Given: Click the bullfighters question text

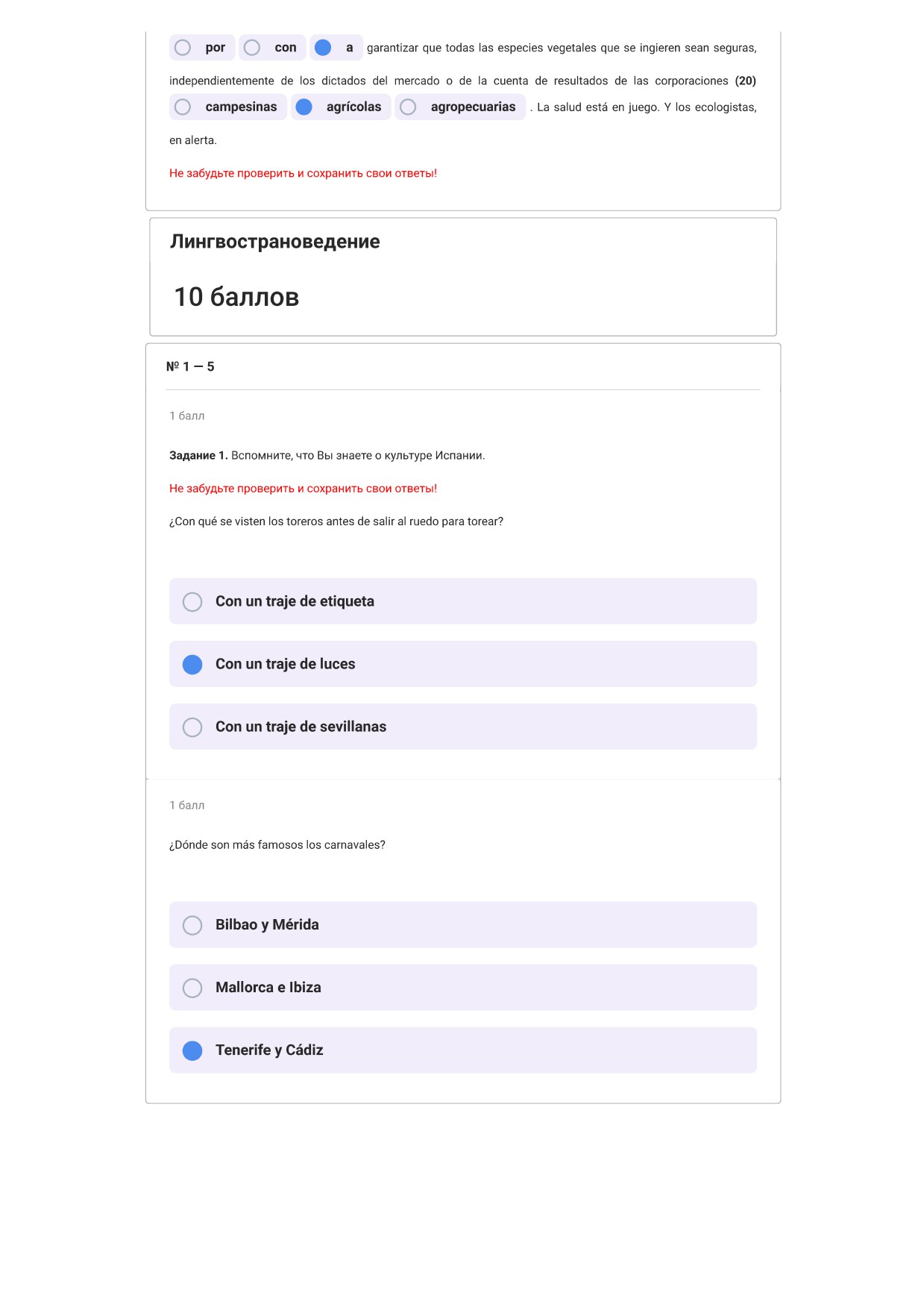Looking at the screenshot, I should (x=336, y=521).
